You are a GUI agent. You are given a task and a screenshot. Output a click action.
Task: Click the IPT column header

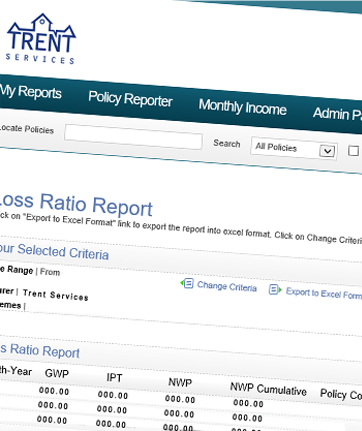[x=114, y=378]
